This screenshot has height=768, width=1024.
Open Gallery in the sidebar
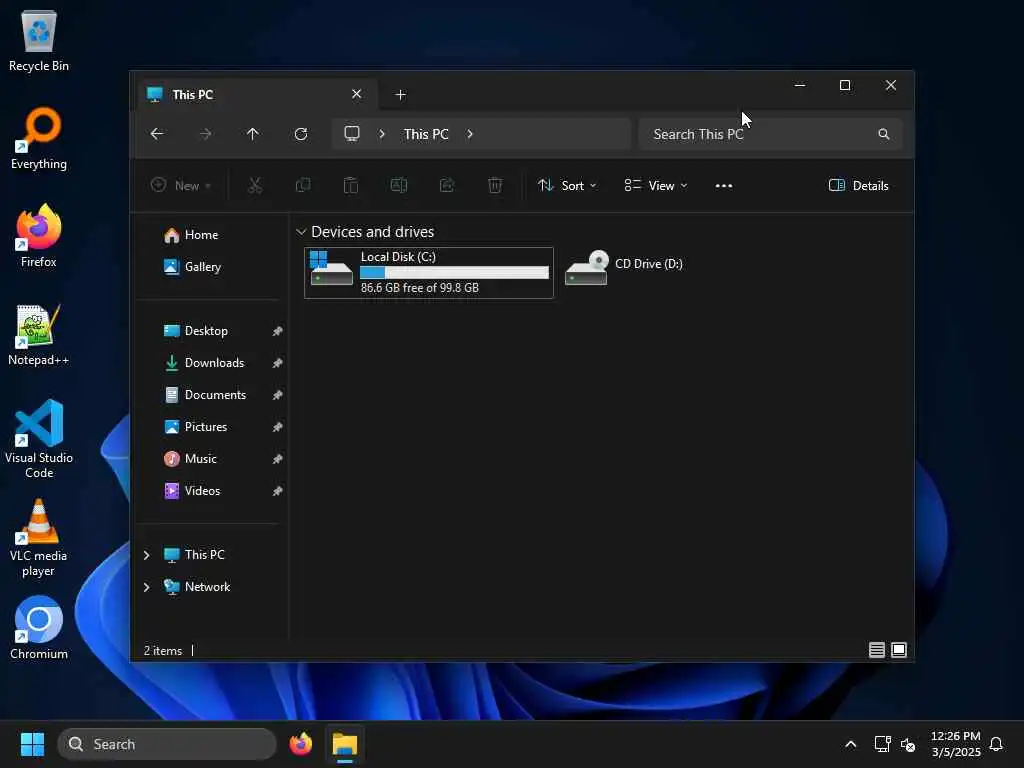[x=202, y=266]
